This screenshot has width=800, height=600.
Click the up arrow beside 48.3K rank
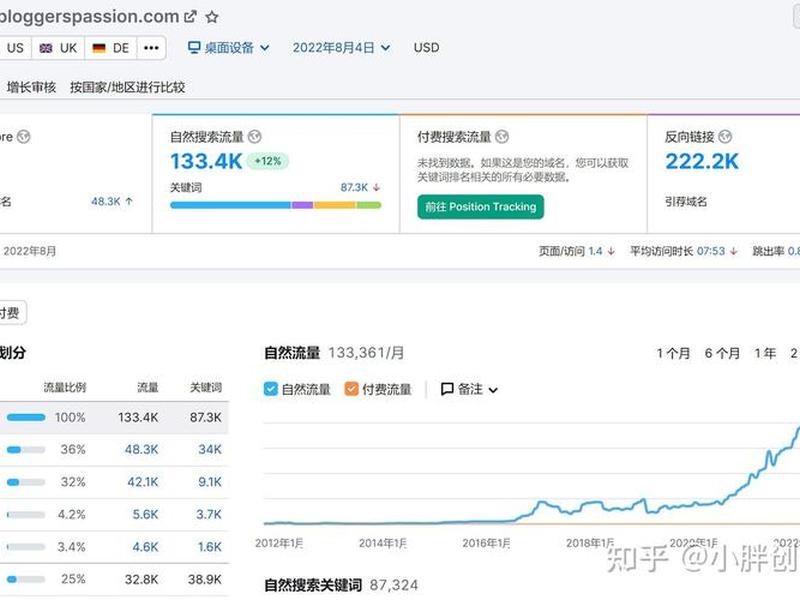coord(129,202)
